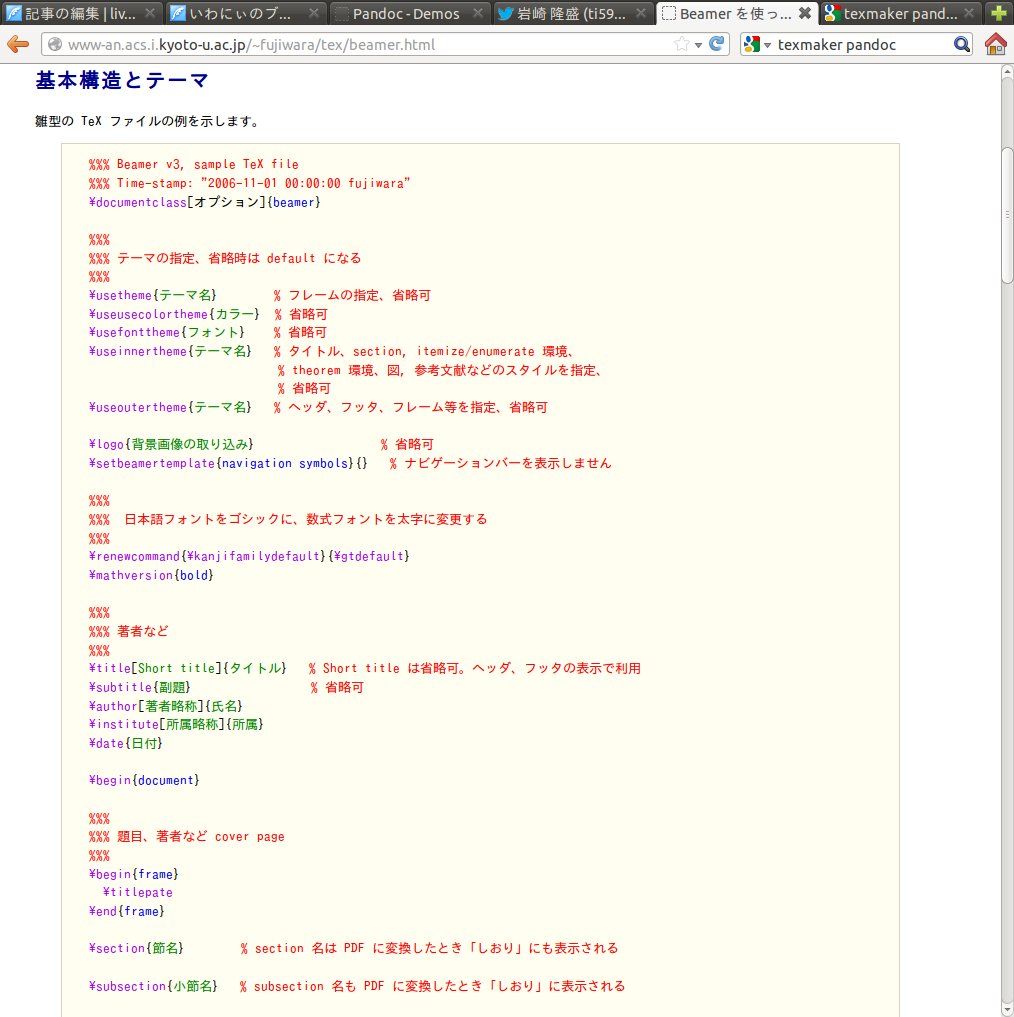
Task: Reload the Beamer page
Action: (716, 44)
